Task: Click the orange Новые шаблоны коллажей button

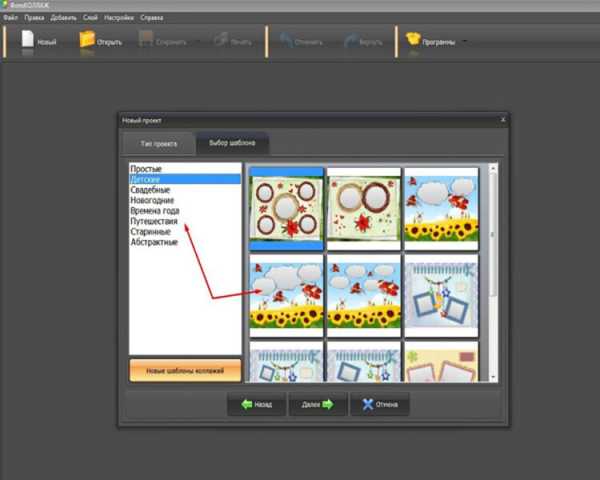Action: point(185,370)
